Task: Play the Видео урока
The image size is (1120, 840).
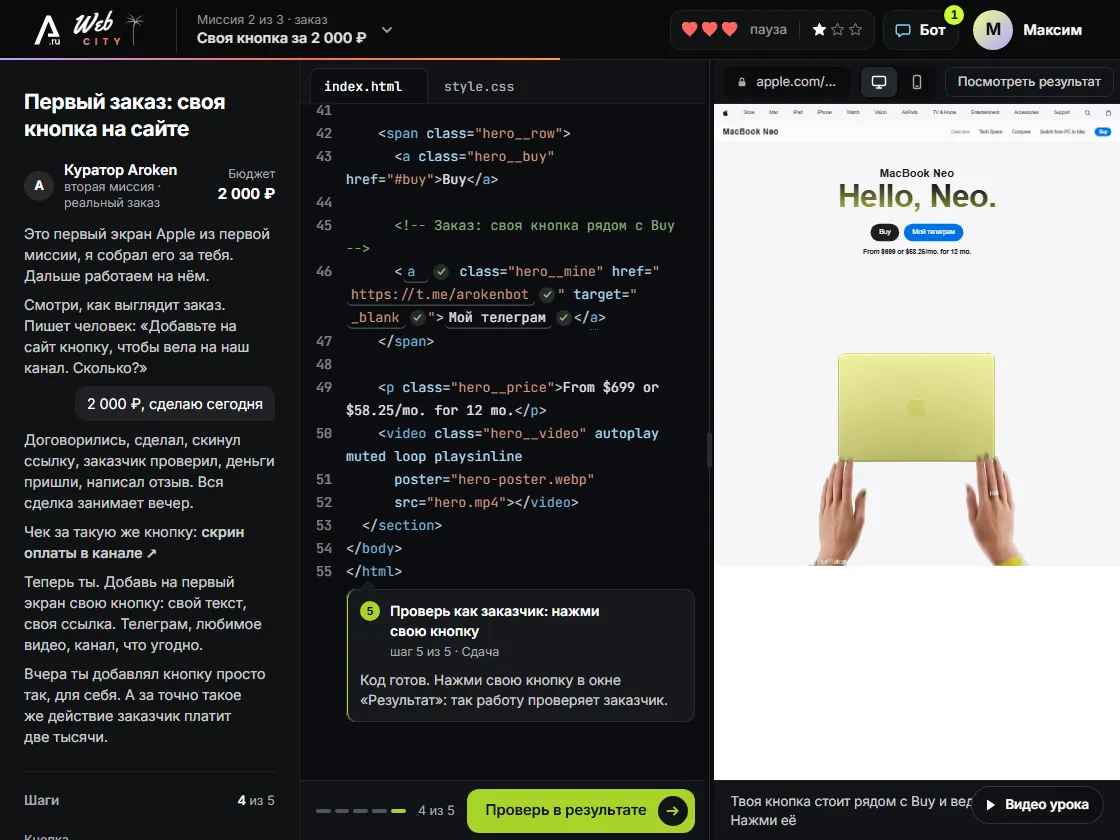Action: [1036, 804]
